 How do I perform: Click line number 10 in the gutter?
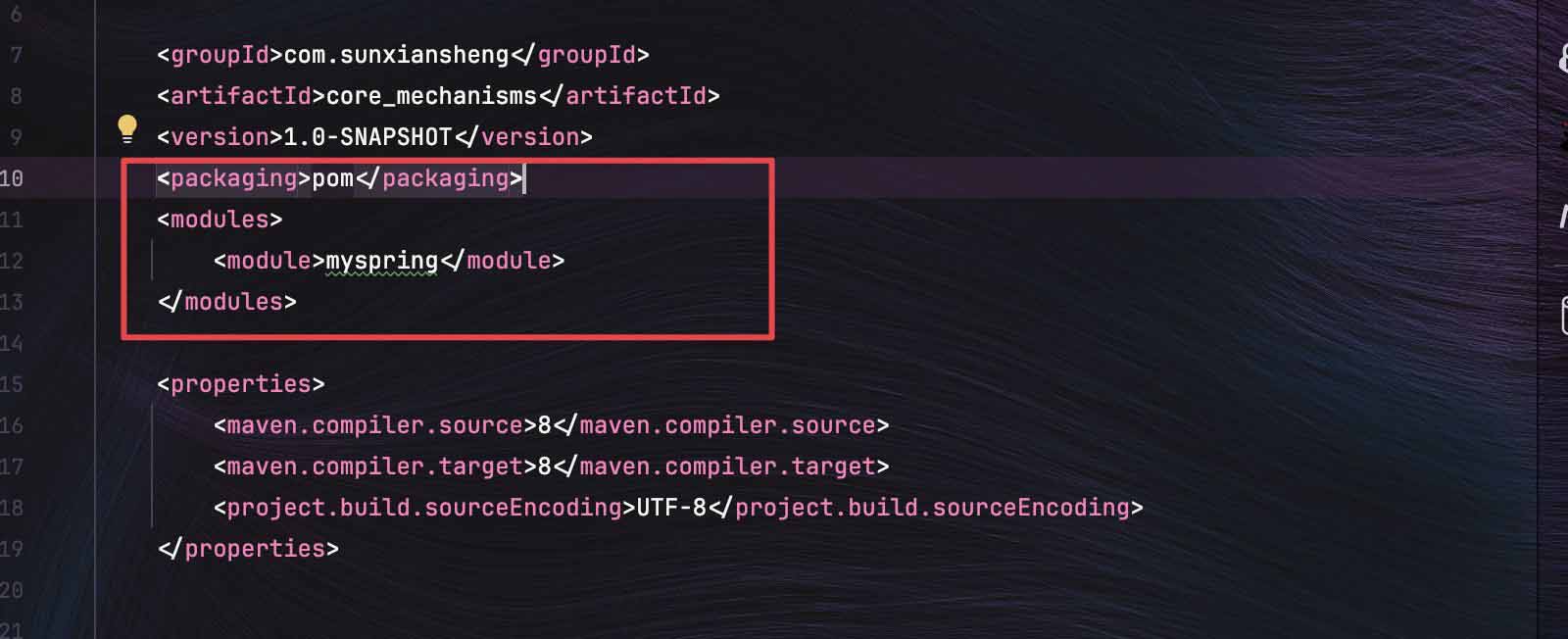12,178
